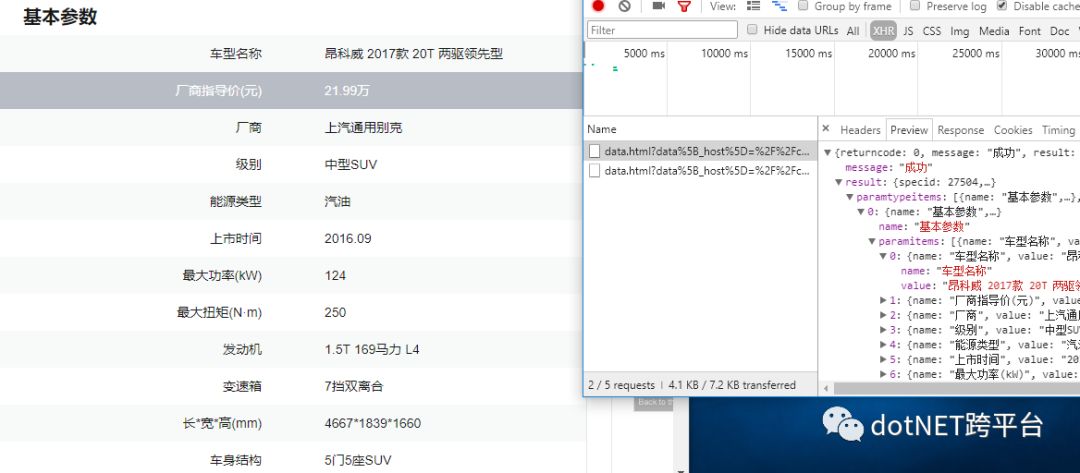Expand item 6 最大功率(kW)
1080x473 pixels.
coord(883,375)
